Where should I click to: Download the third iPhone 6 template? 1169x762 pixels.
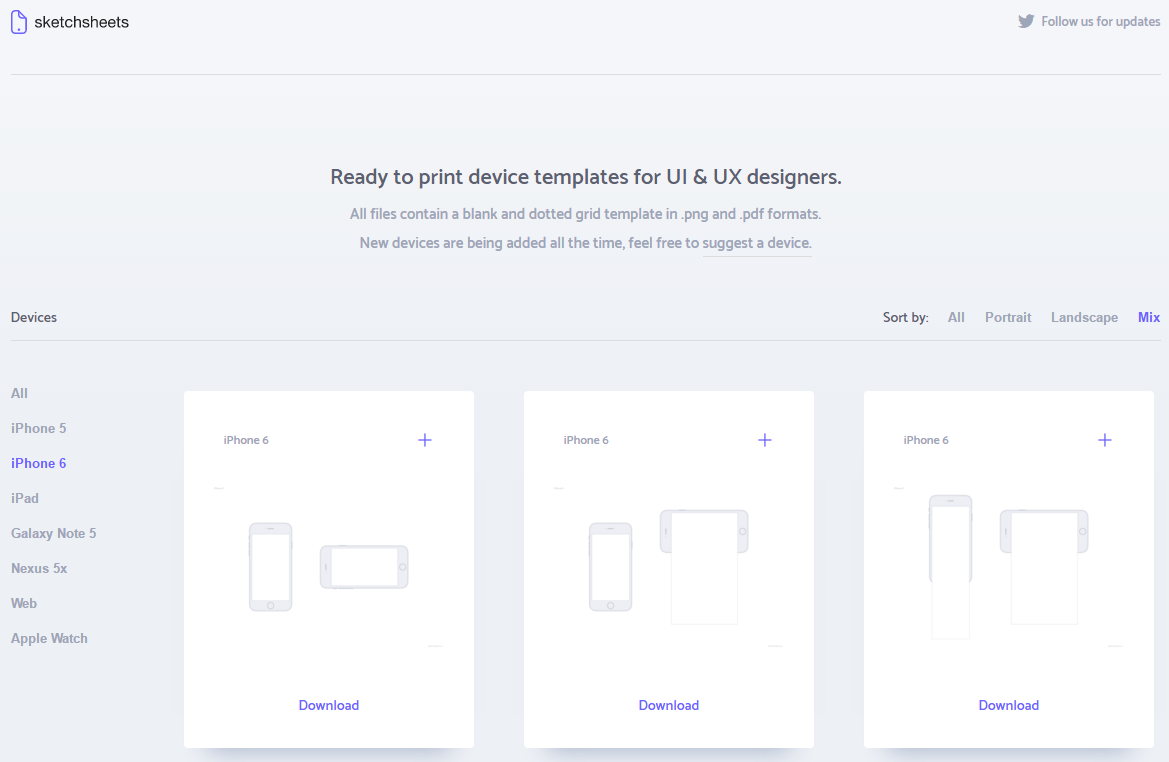pyautogui.click(x=1009, y=705)
